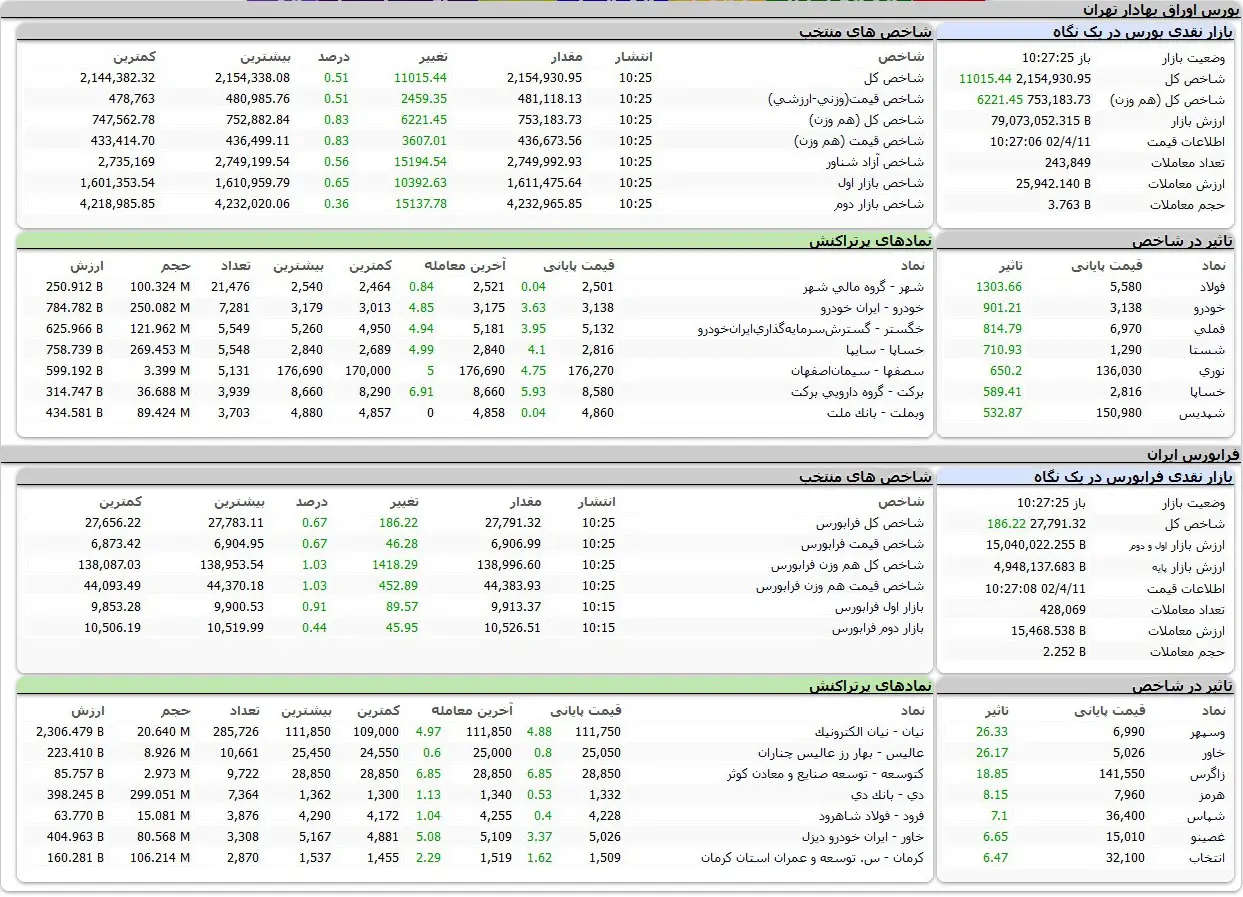Open نیان - نیان الکترونیک symbol
Viewport: 1243px width, 897px height.
[870, 732]
